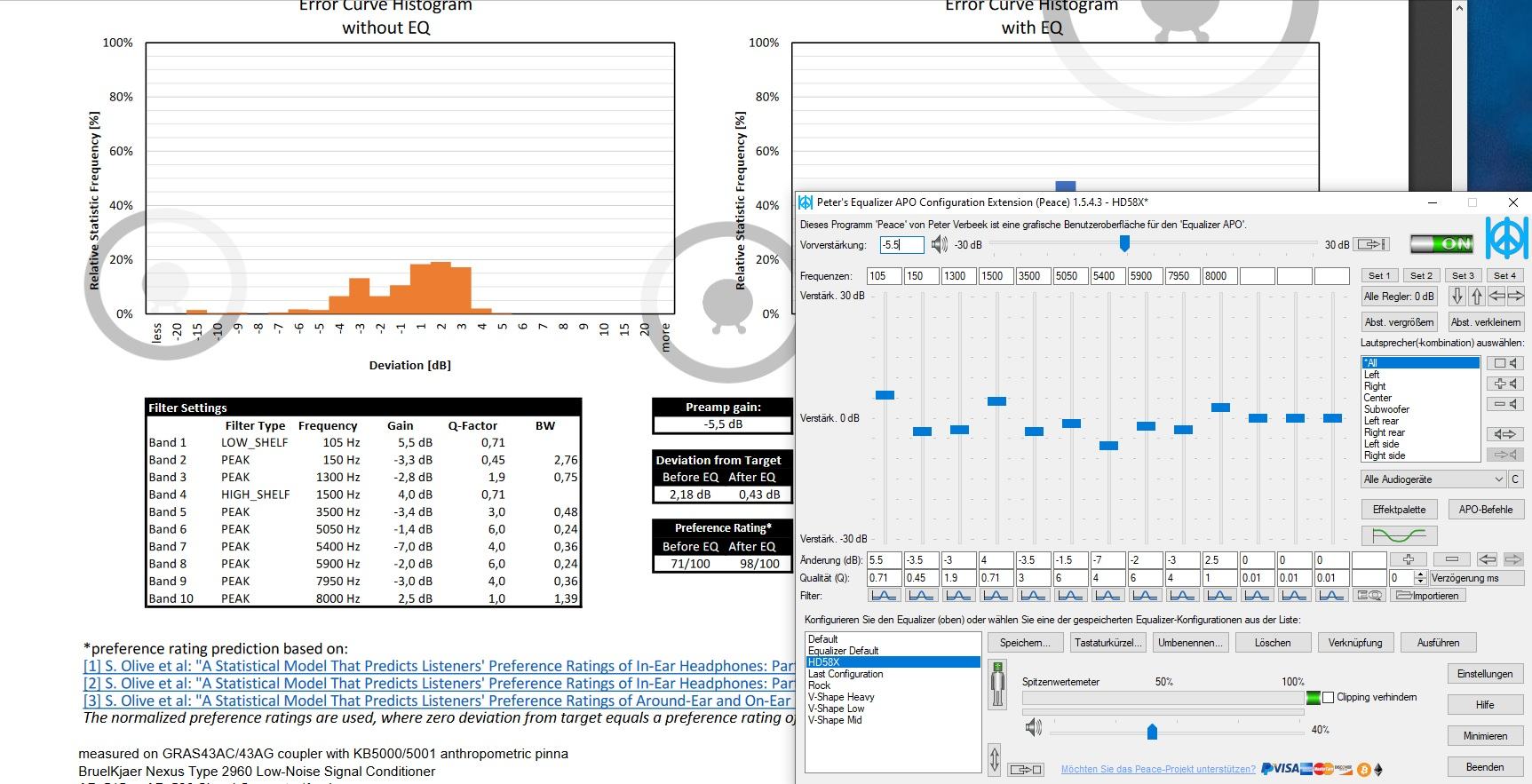Click the 40% volume slider handle
The image size is (1532, 784).
(x=1152, y=731)
